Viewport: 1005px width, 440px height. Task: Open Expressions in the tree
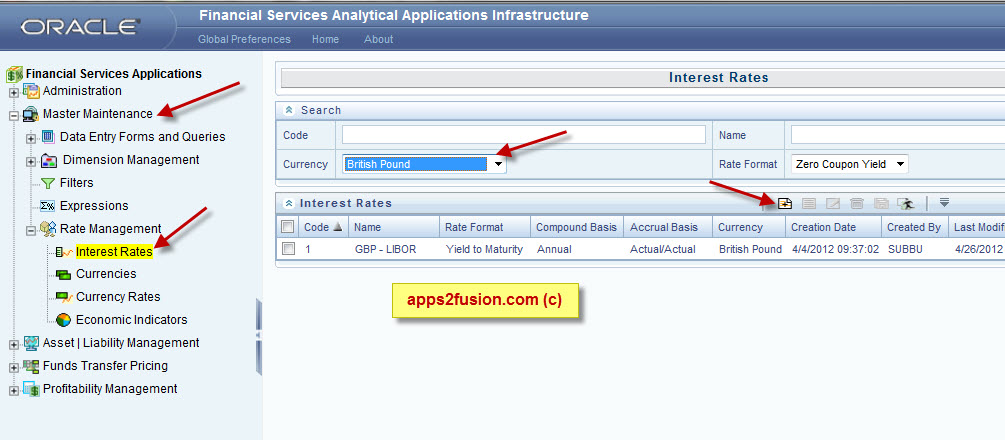click(x=94, y=206)
